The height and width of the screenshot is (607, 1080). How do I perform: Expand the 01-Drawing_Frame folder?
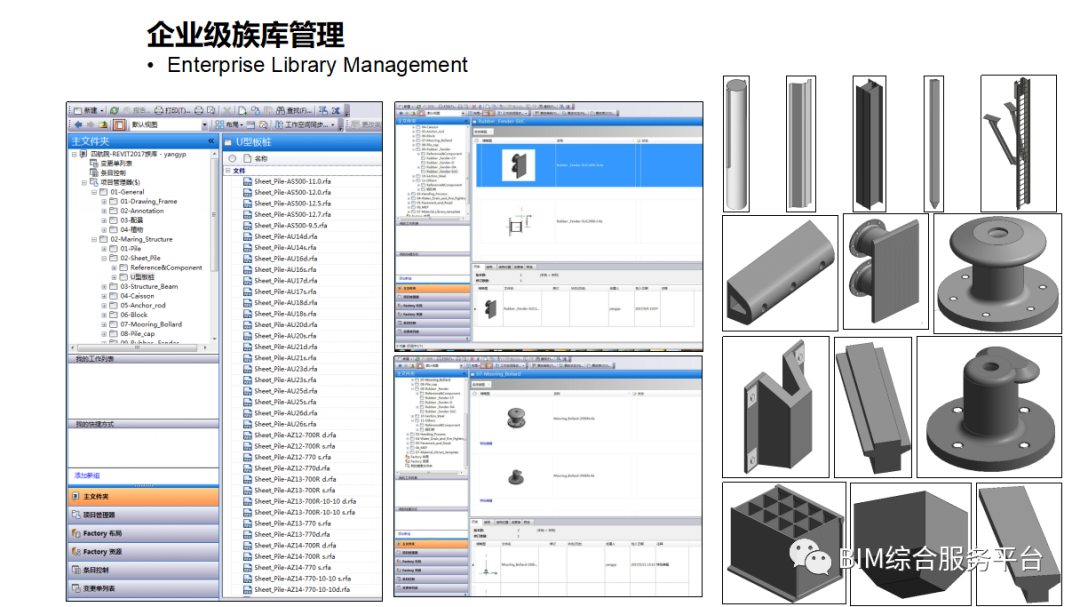pos(104,202)
